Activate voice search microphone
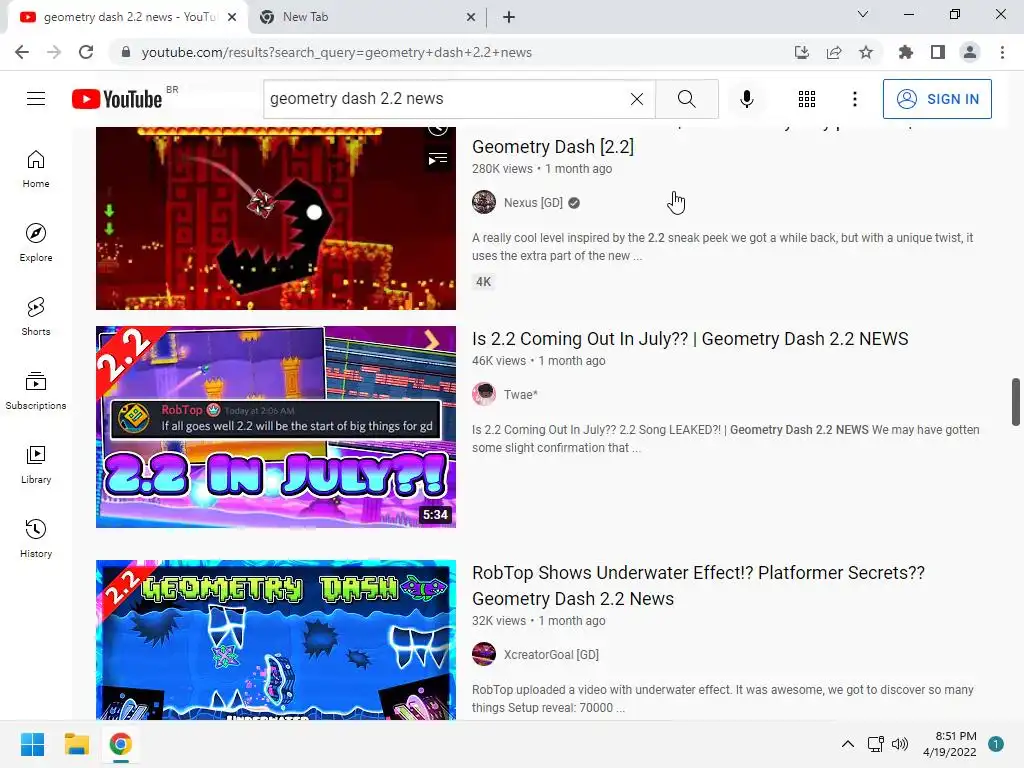The image size is (1024, 768). click(x=746, y=99)
